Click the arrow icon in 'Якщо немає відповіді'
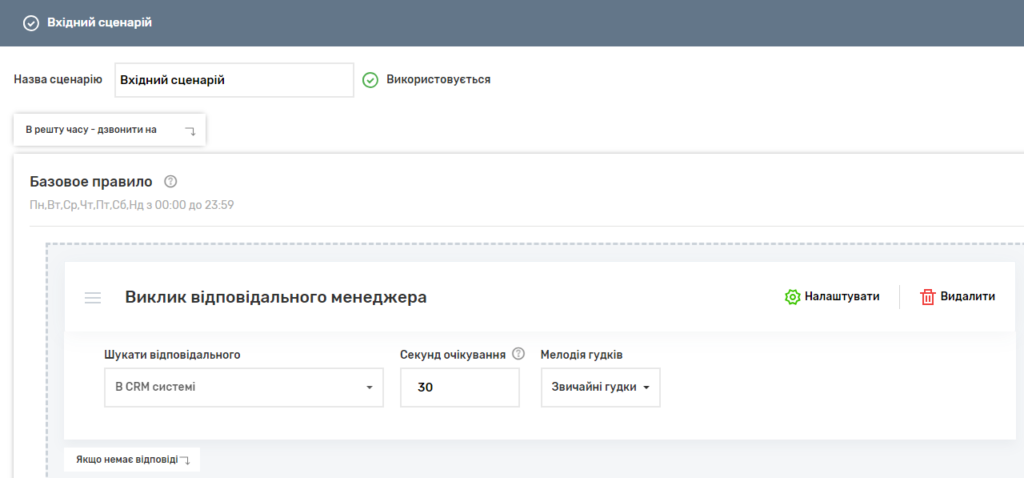Screen dimensions: 1024x478 click(184, 460)
